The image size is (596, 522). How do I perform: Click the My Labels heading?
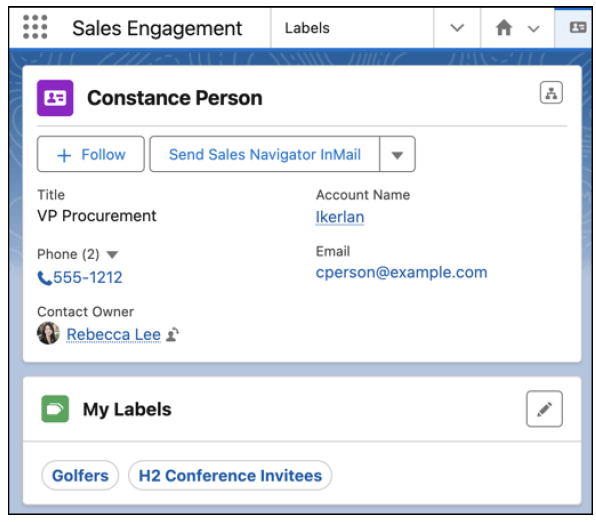pos(127,409)
